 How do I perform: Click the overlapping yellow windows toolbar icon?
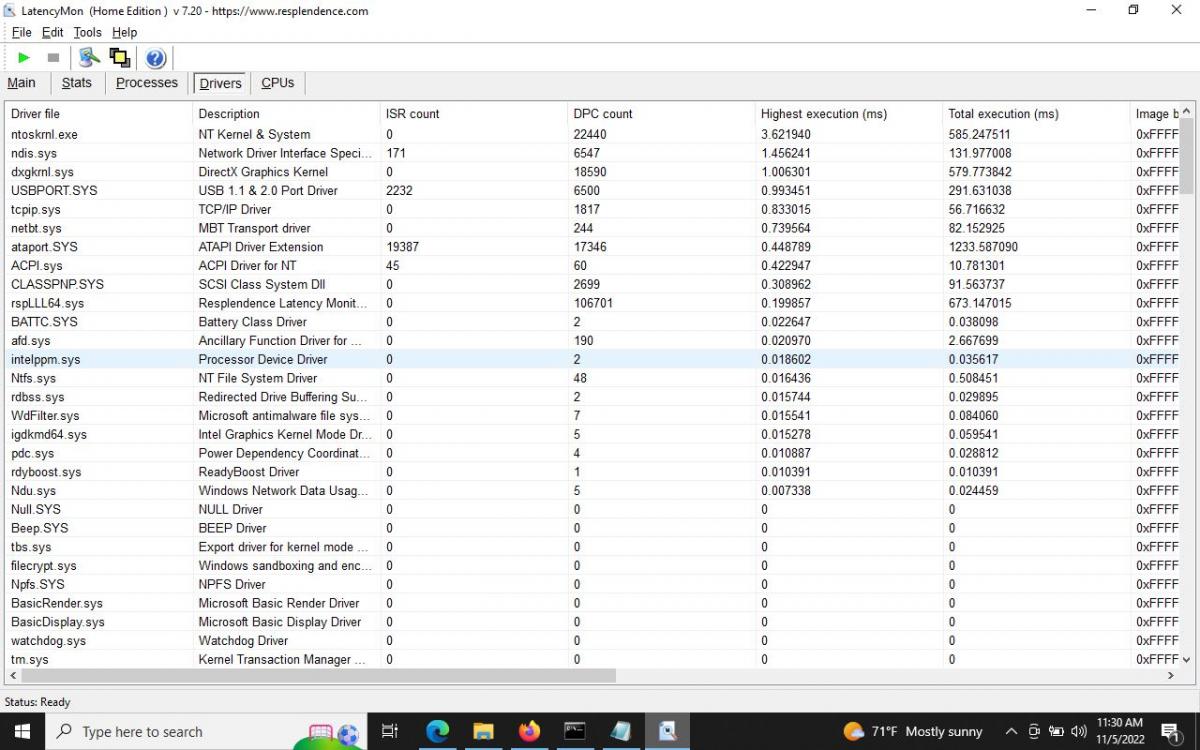[120, 58]
